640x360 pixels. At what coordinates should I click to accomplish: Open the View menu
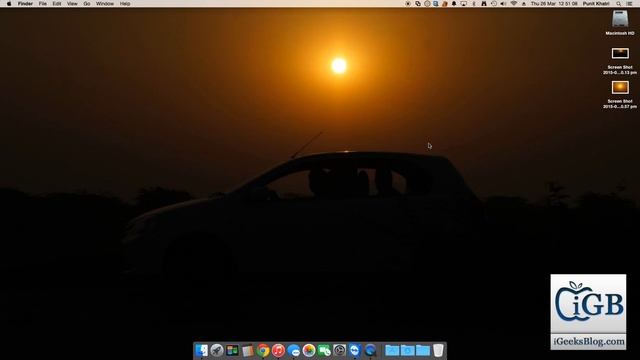[x=72, y=4]
